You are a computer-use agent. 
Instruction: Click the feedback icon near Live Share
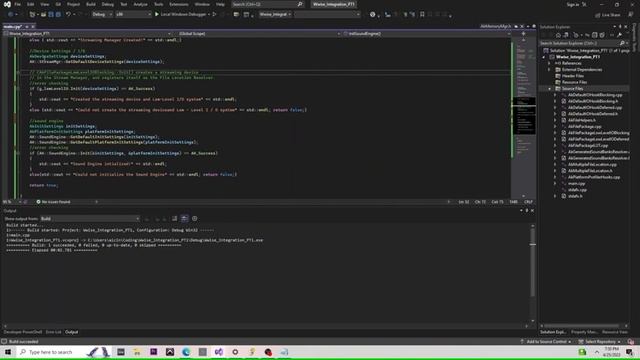[631, 14]
